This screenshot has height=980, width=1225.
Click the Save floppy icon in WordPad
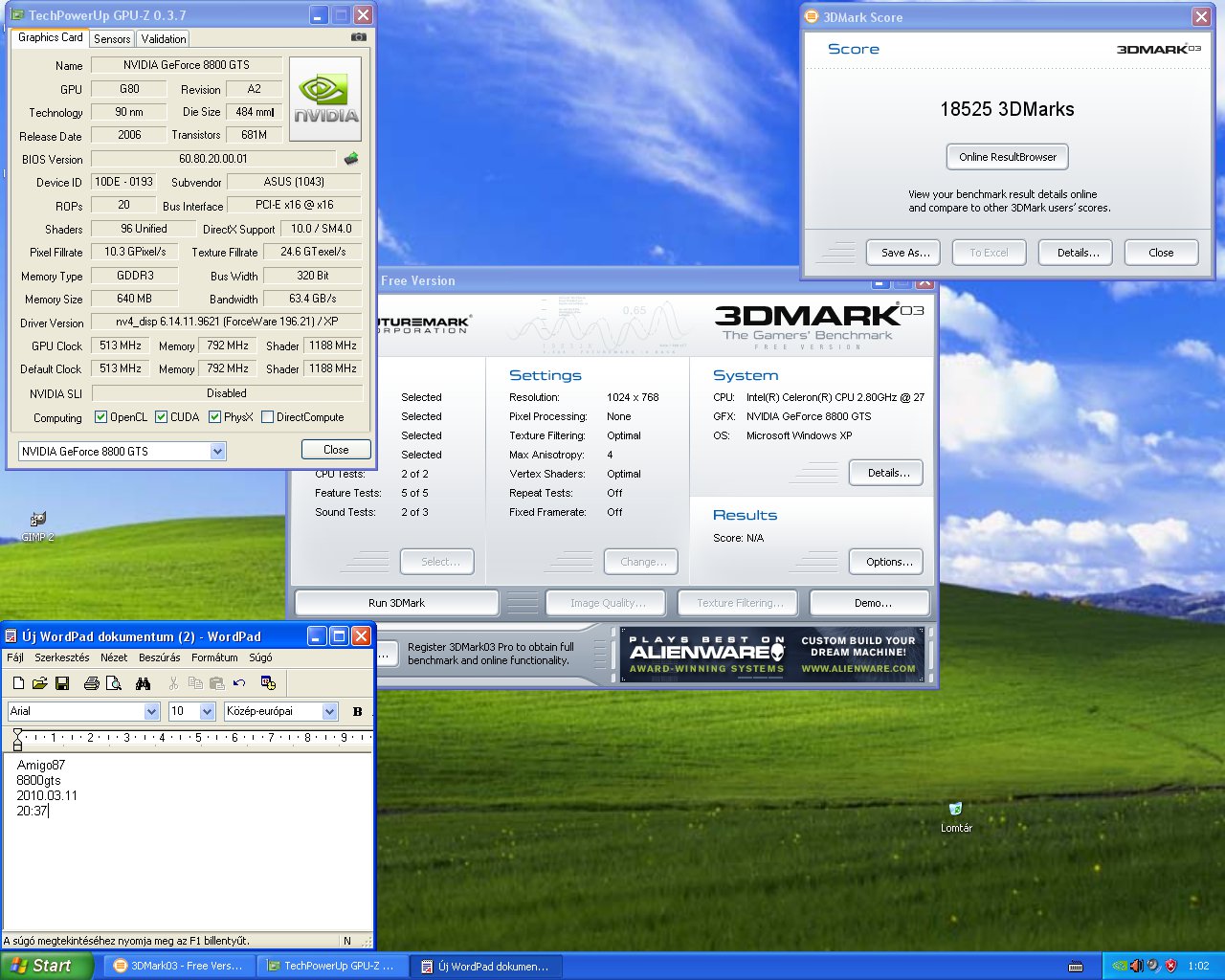(62, 683)
